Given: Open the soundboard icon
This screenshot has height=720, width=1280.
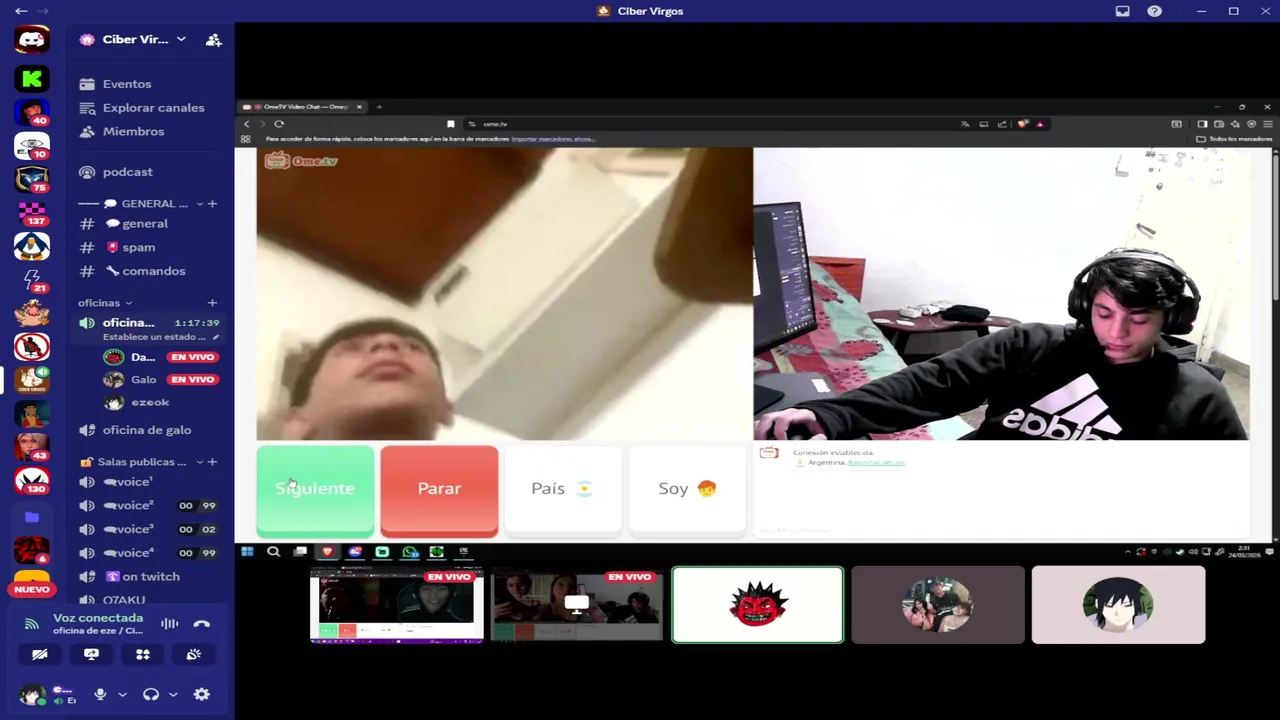Looking at the screenshot, I should (193, 654).
